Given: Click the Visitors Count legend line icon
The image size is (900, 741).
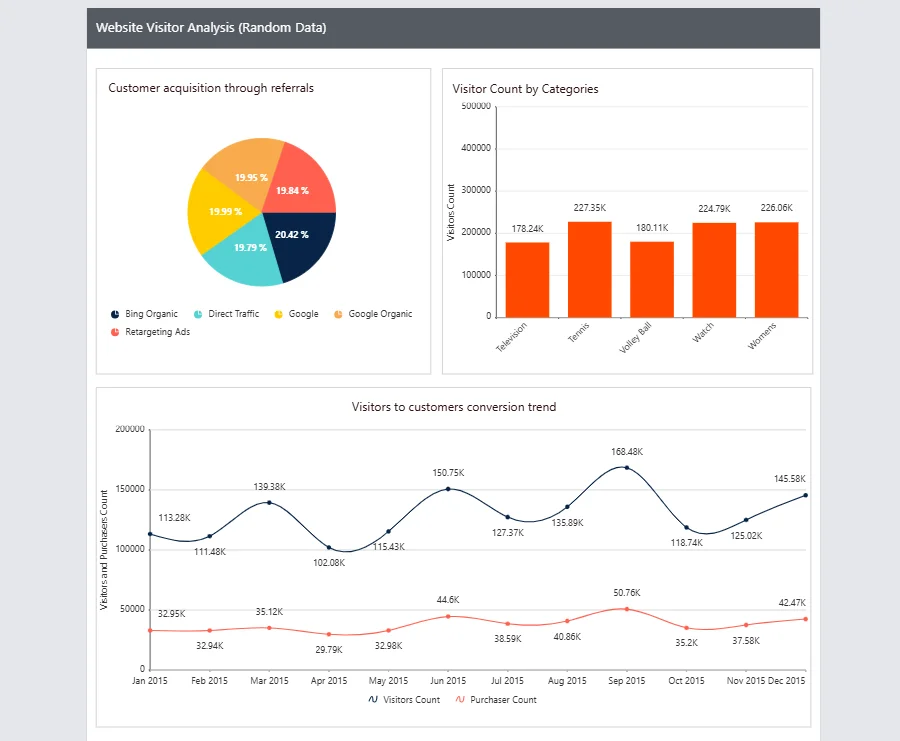Looking at the screenshot, I should (373, 699).
